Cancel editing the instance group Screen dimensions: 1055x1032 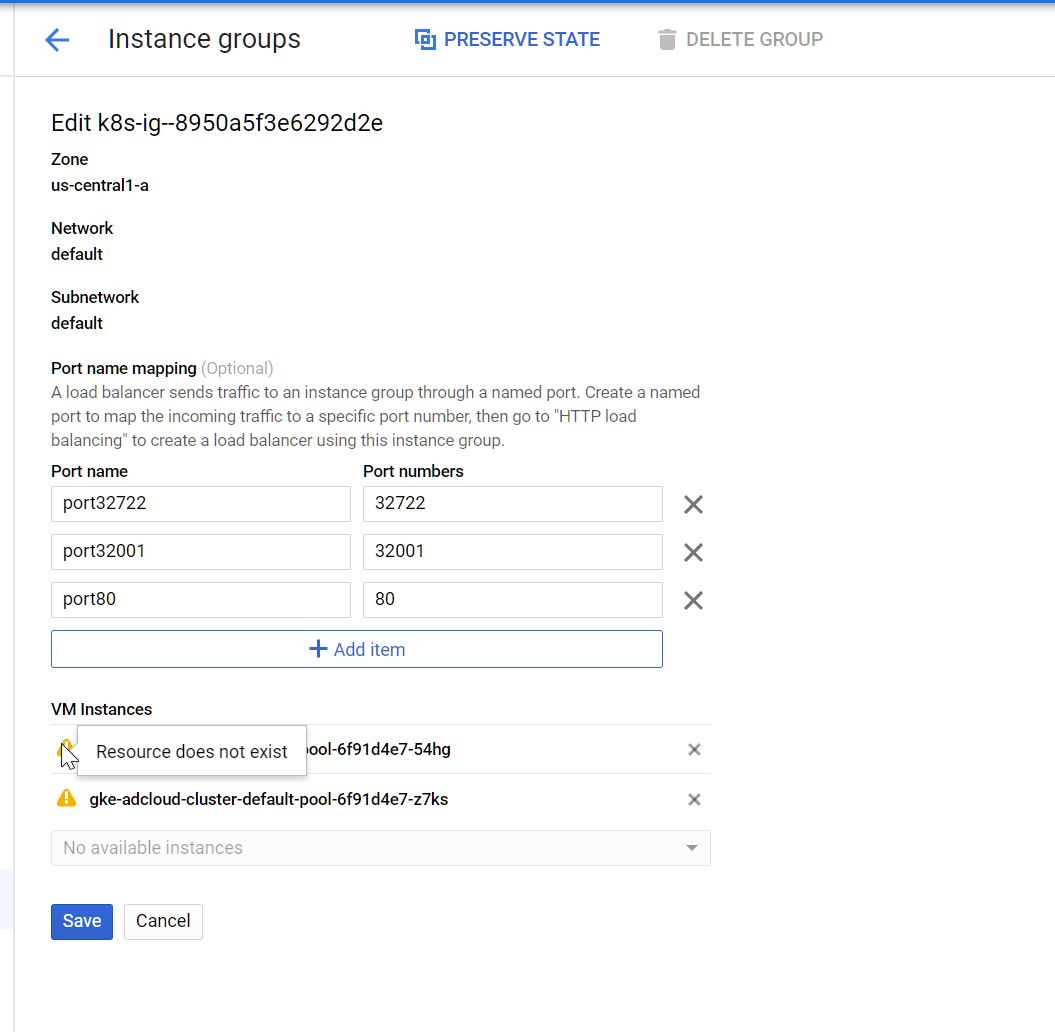[163, 921]
